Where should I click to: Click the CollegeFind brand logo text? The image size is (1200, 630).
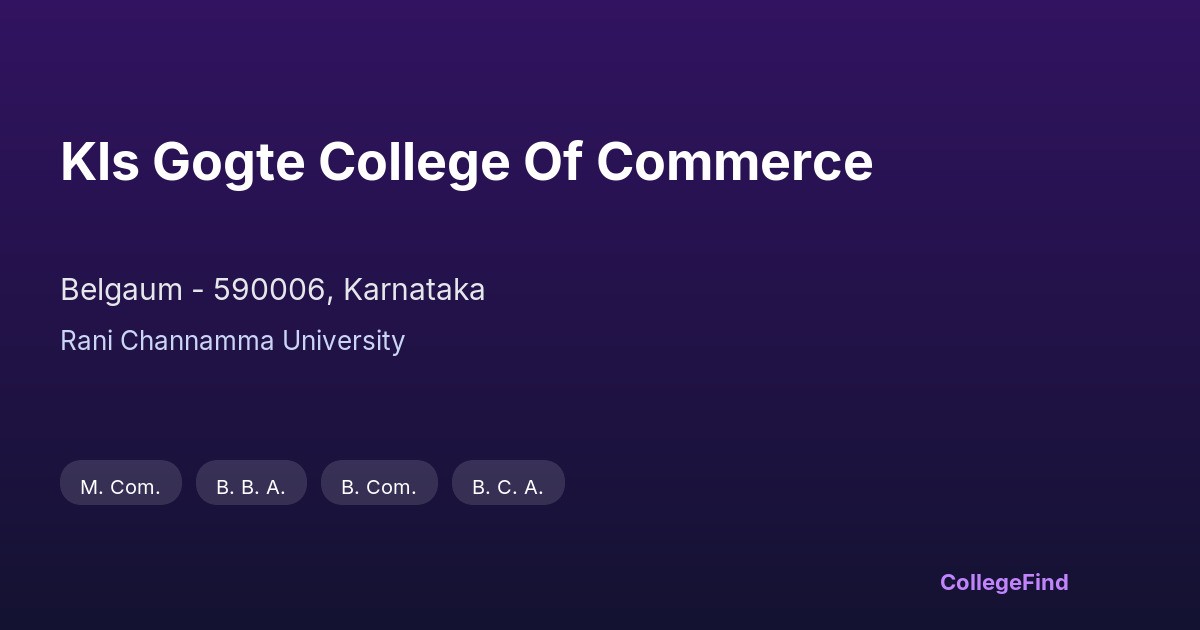1003,582
